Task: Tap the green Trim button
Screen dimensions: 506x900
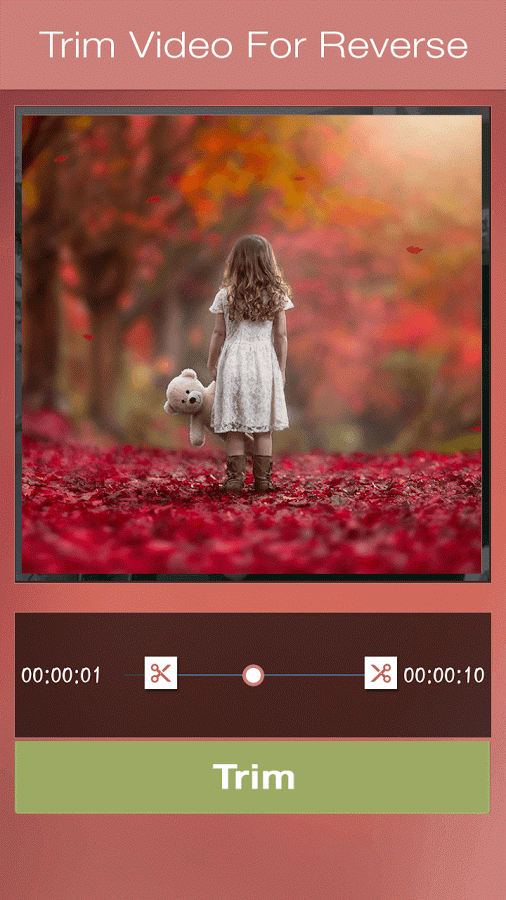Action: click(252, 777)
